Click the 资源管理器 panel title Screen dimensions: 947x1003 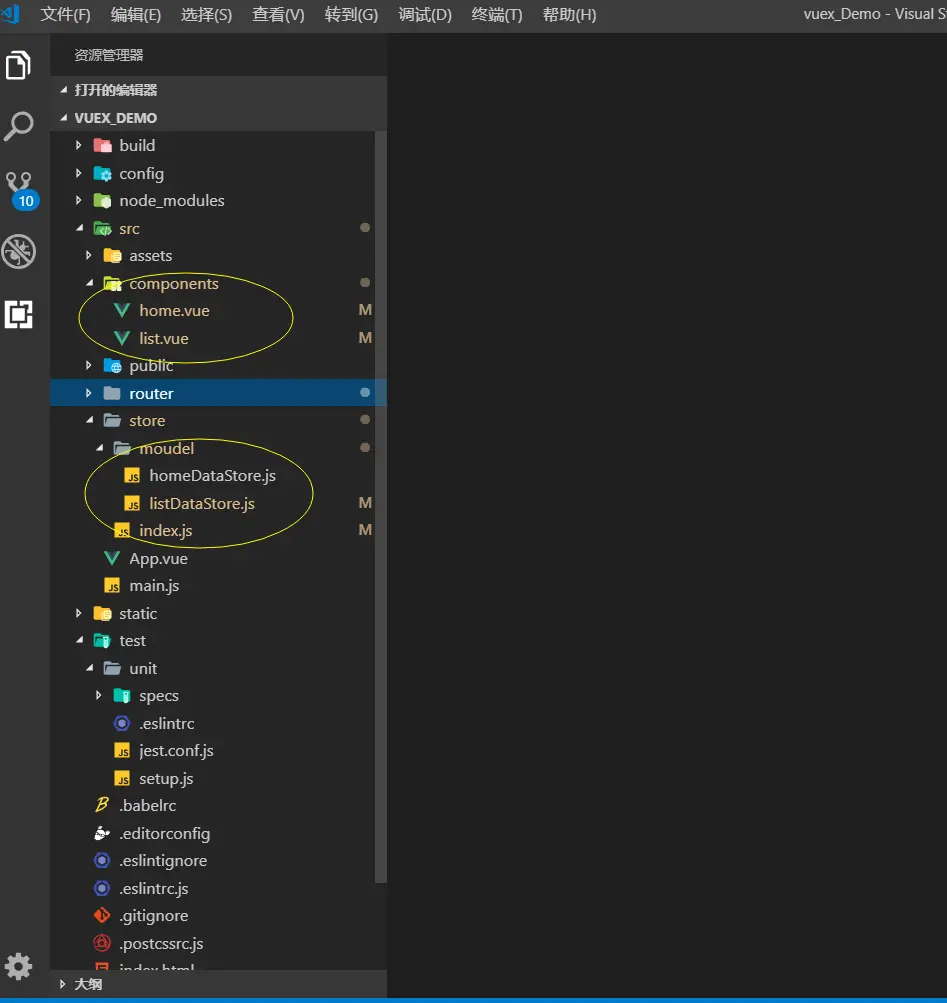pyautogui.click(x=109, y=55)
